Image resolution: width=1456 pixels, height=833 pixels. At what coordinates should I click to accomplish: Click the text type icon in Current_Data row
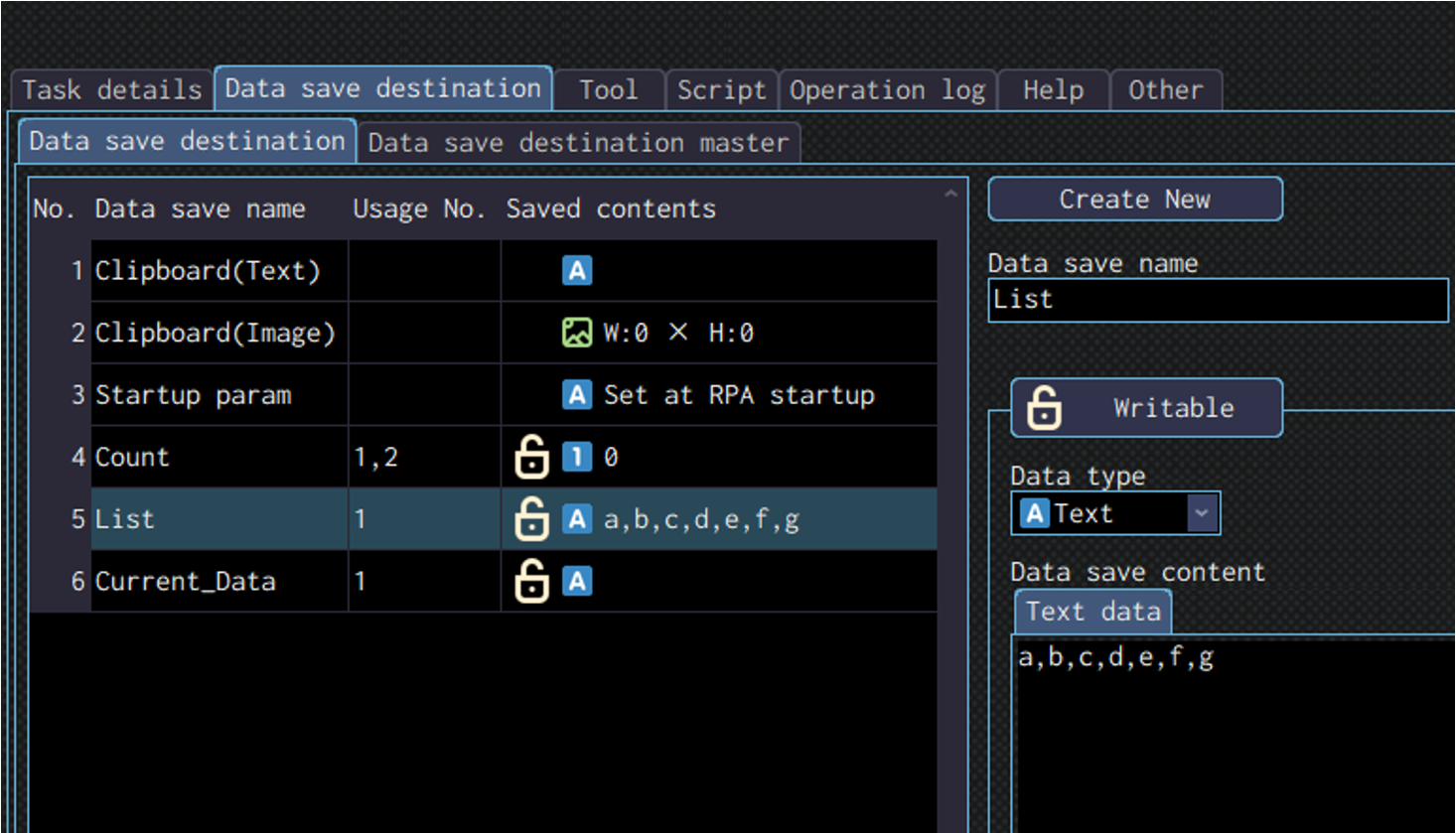pos(577,581)
